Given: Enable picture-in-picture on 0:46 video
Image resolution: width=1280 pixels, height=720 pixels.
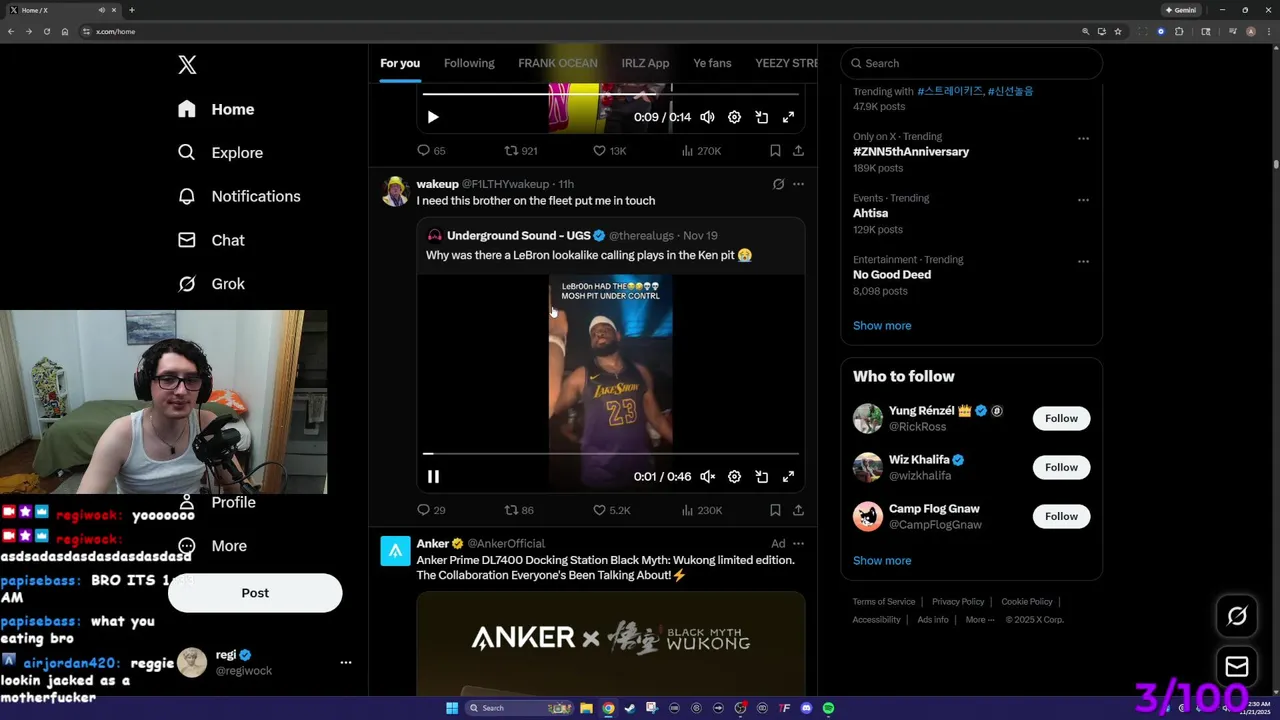Looking at the screenshot, I should 761,477.
